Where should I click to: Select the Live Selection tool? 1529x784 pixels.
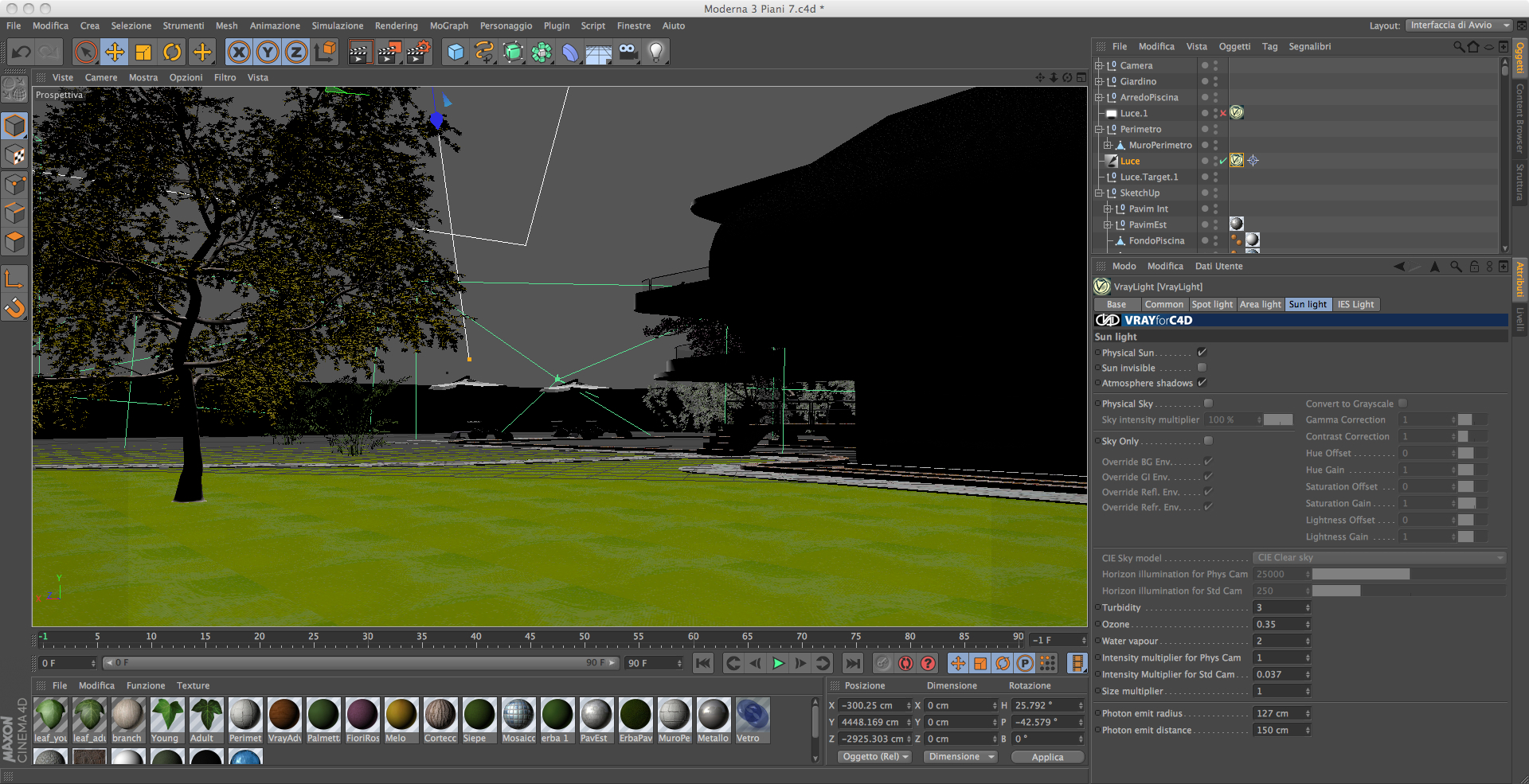(x=85, y=53)
